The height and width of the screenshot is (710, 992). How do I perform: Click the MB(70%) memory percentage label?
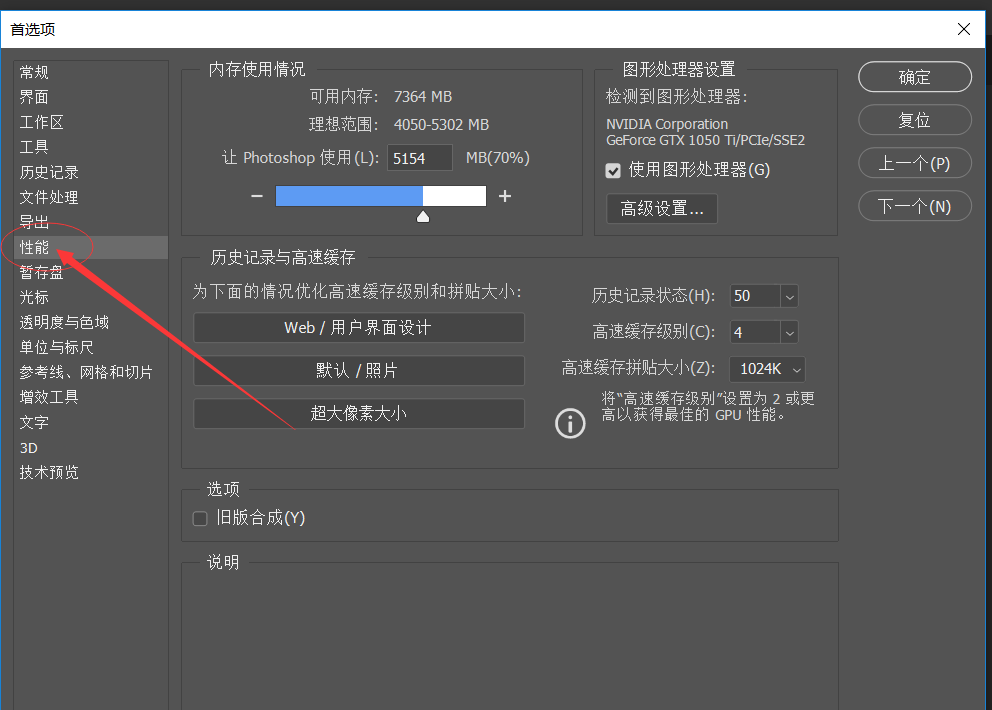(x=497, y=158)
